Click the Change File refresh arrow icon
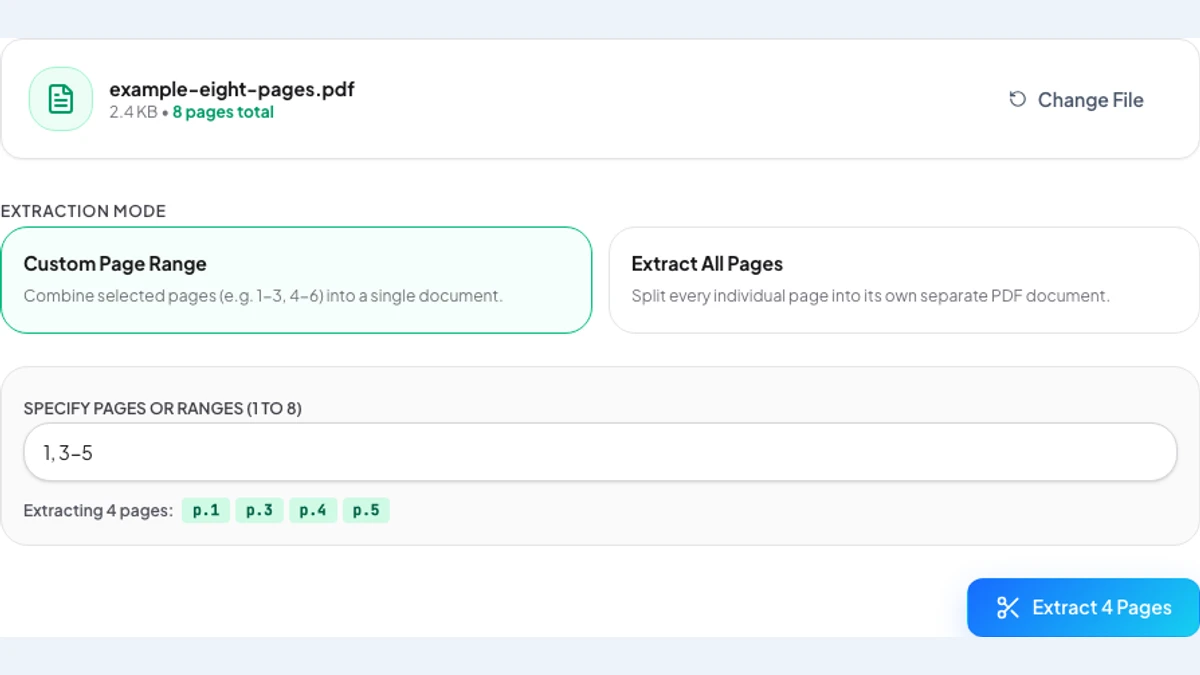This screenshot has width=1200, height=675. 1017,99
